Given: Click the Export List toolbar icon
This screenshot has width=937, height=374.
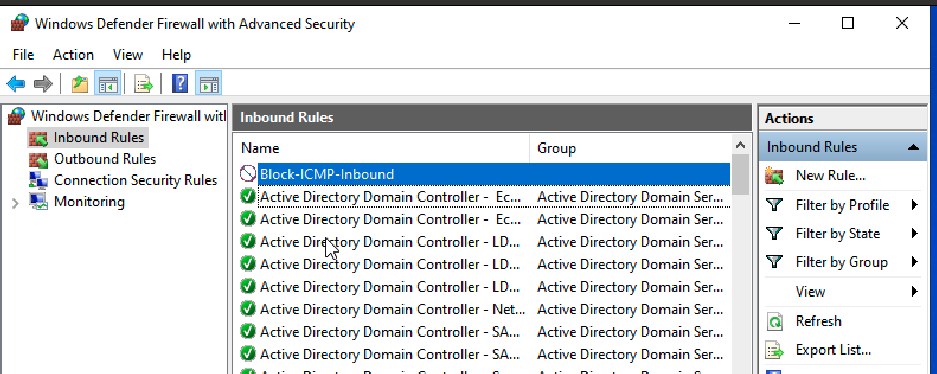Looking at the screenshot, I should (x=143, y=84).
